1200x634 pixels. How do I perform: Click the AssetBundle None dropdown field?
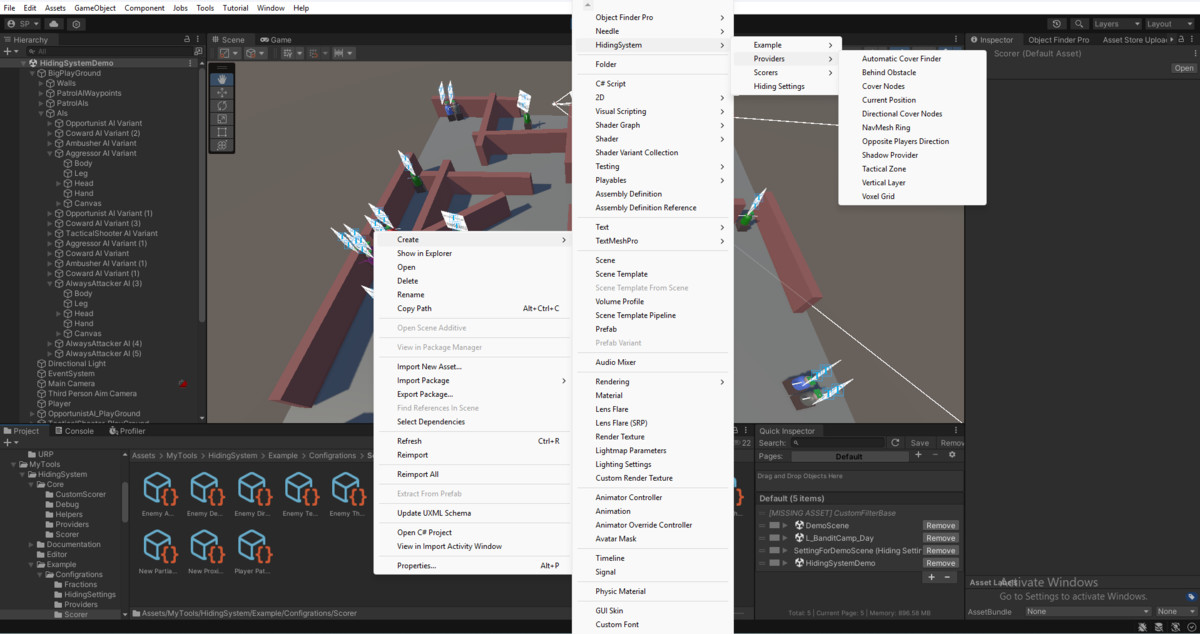[1088, 611]
